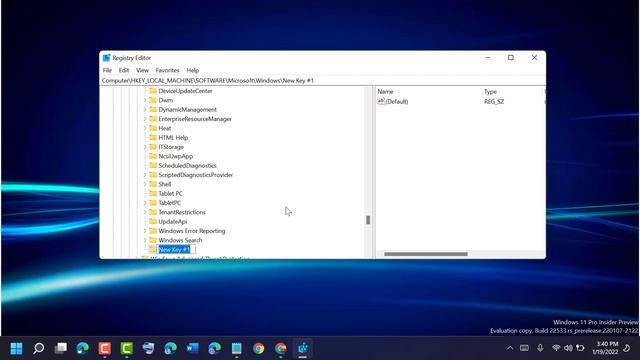The height and width of the screenshot is (360, 640).
Task: Expand the Windows Error Reporting key
Action: click(x=144, y=231)
